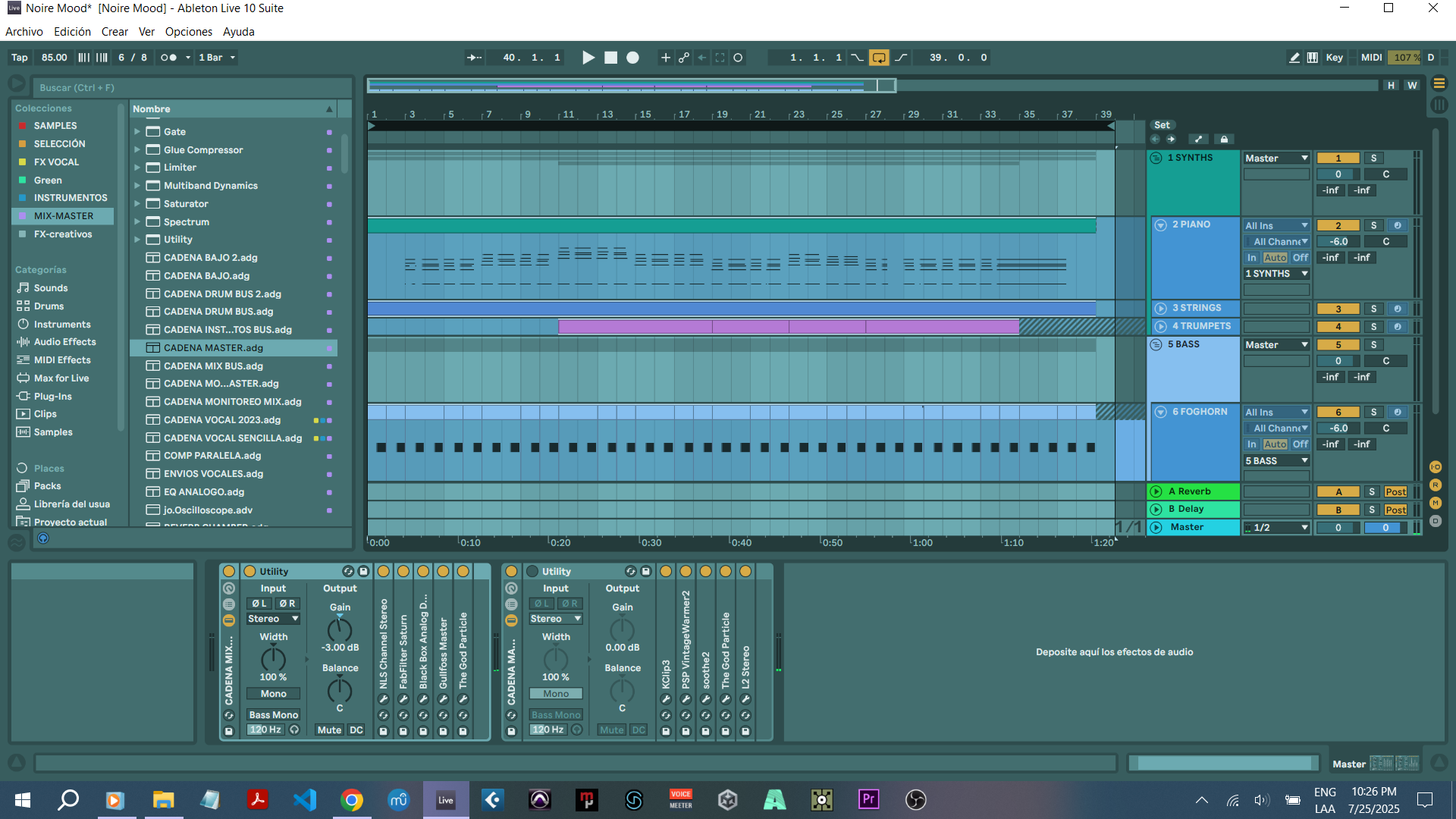The image size is (1456, 819).
Task: Open the quantization 1 Bar dropdown
Action: click(x=217, y=58)
